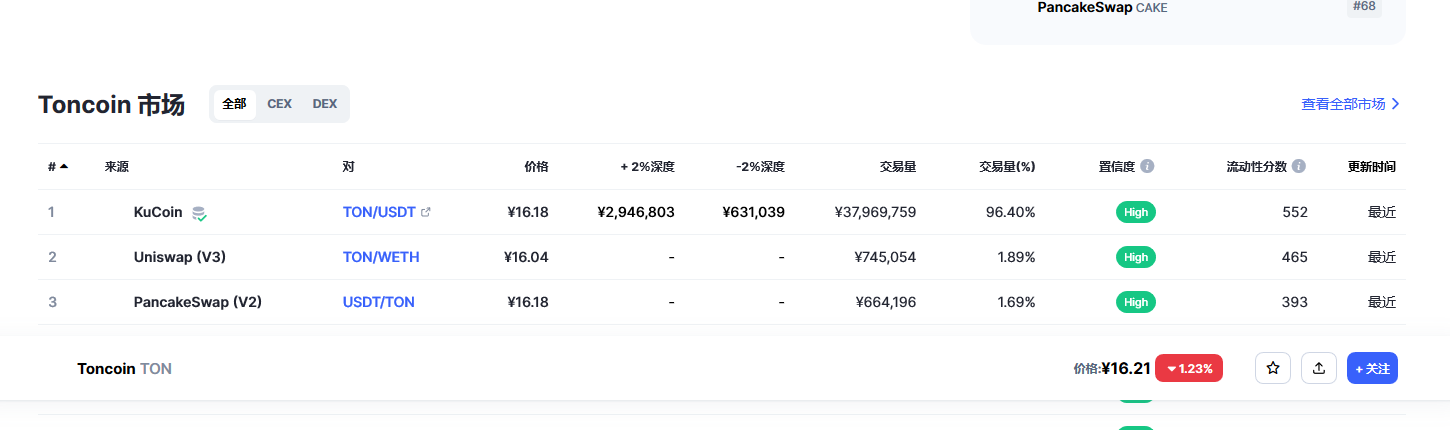Click the High badge in the Uniswap row
1450x430 pixels.
(1136, 257)
